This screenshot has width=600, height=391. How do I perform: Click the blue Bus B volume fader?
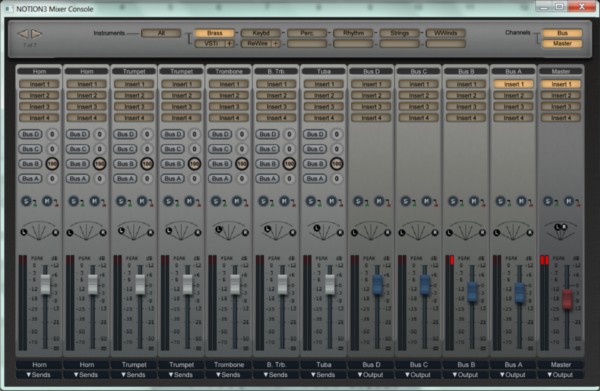tap(472, 292)
